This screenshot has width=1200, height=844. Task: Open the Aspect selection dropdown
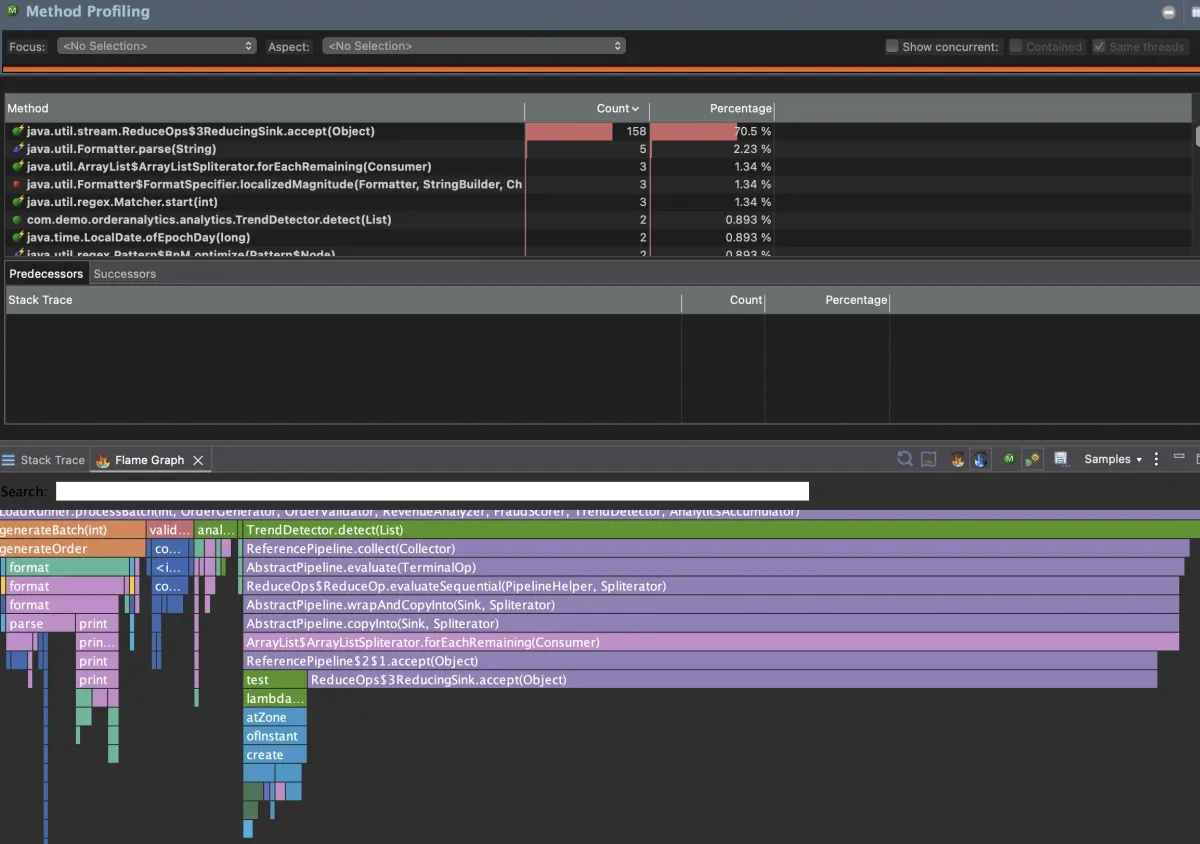click(473, 45)
